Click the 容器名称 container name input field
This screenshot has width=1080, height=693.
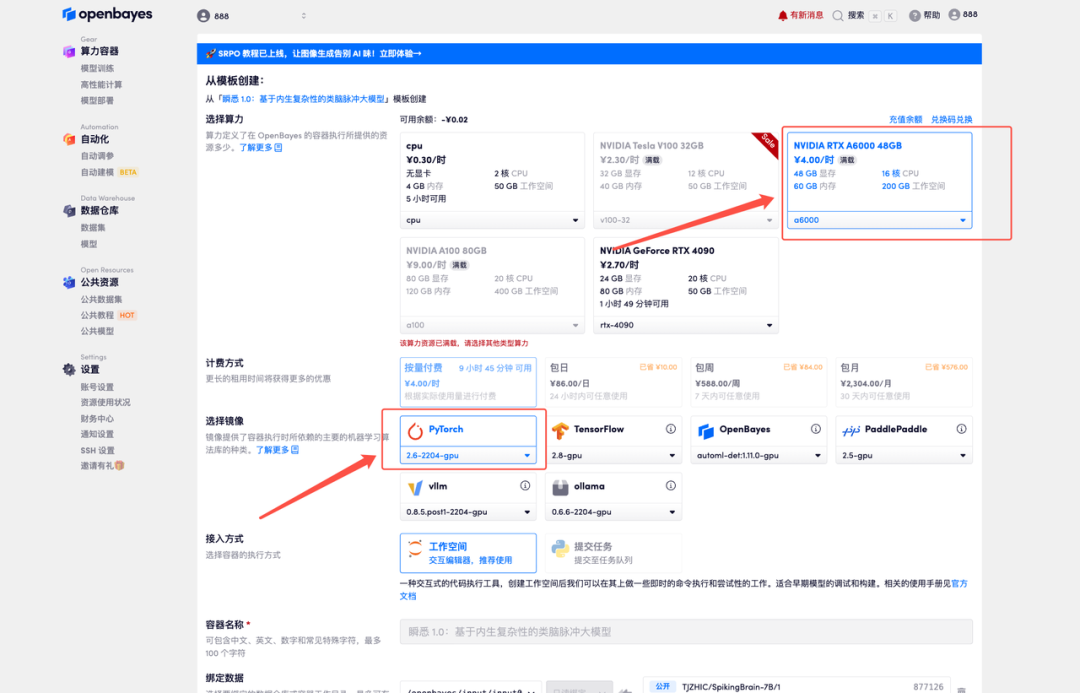[x=686, y=631]
